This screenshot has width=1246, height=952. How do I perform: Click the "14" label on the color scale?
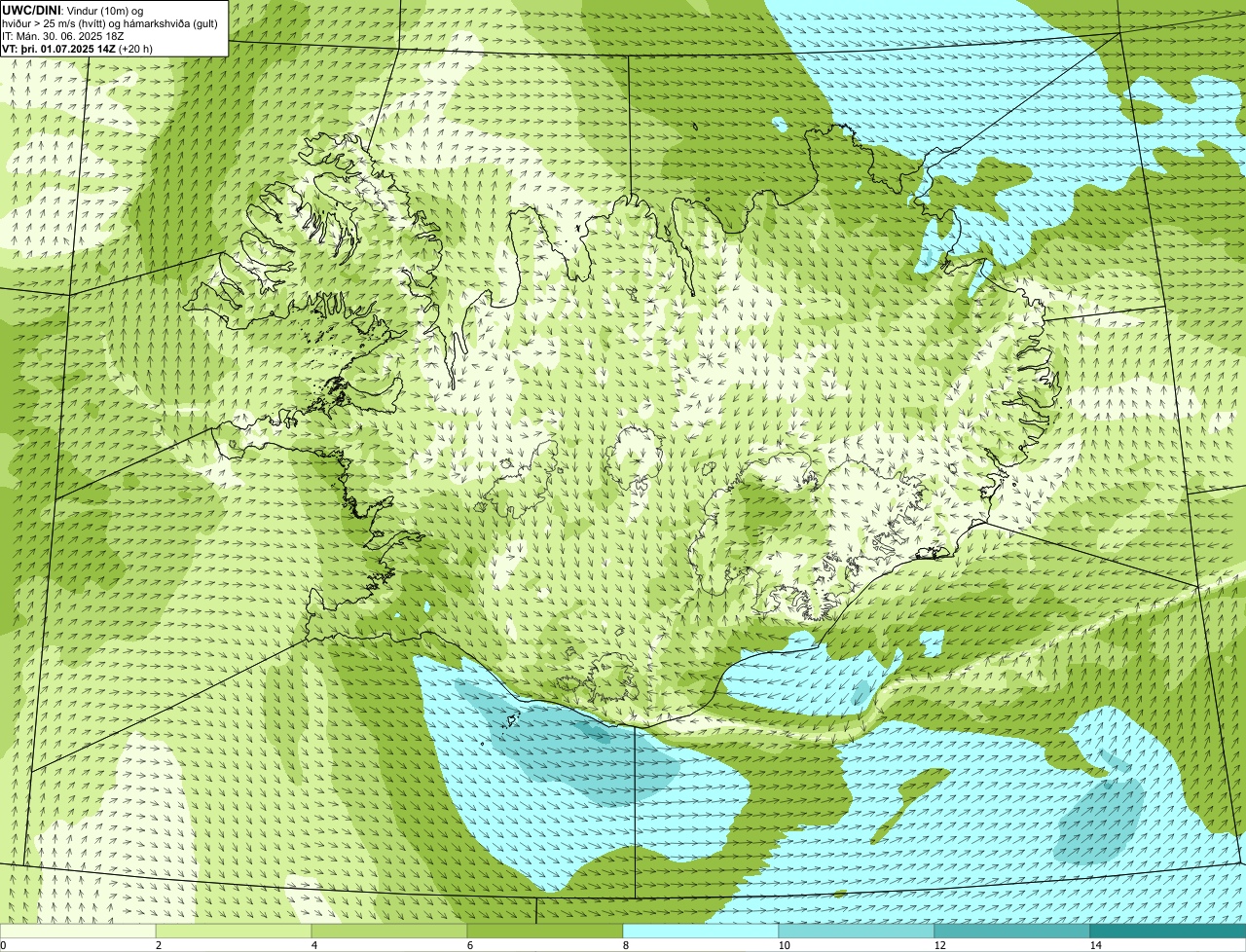(x=1095, y=945)
